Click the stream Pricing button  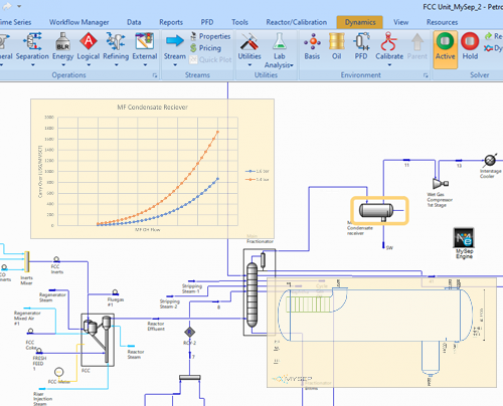tap(206, 48)
